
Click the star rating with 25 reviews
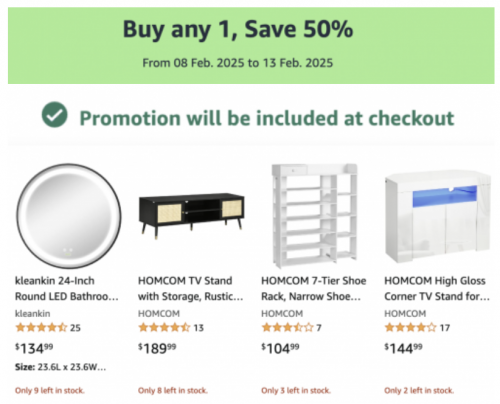(41, 328)
